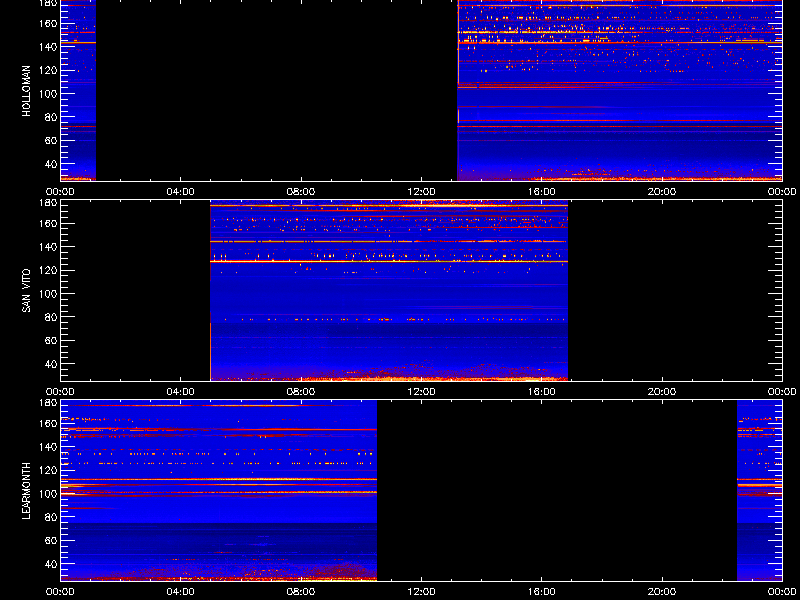Click the 40 frequency label on Holloman axis
800x600 pixels.
[52, 164]
